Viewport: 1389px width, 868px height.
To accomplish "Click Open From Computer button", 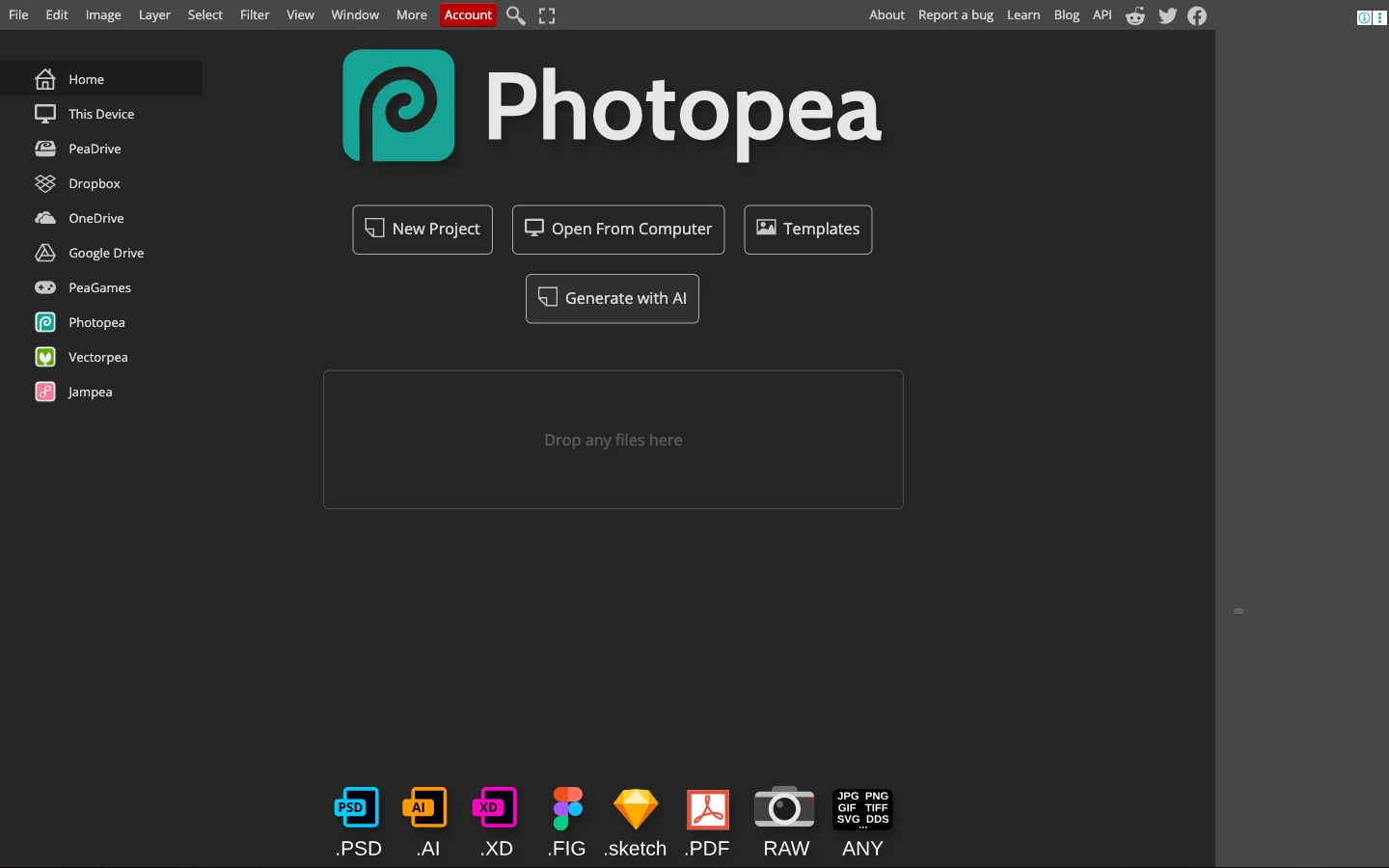I will click(618, 230).
